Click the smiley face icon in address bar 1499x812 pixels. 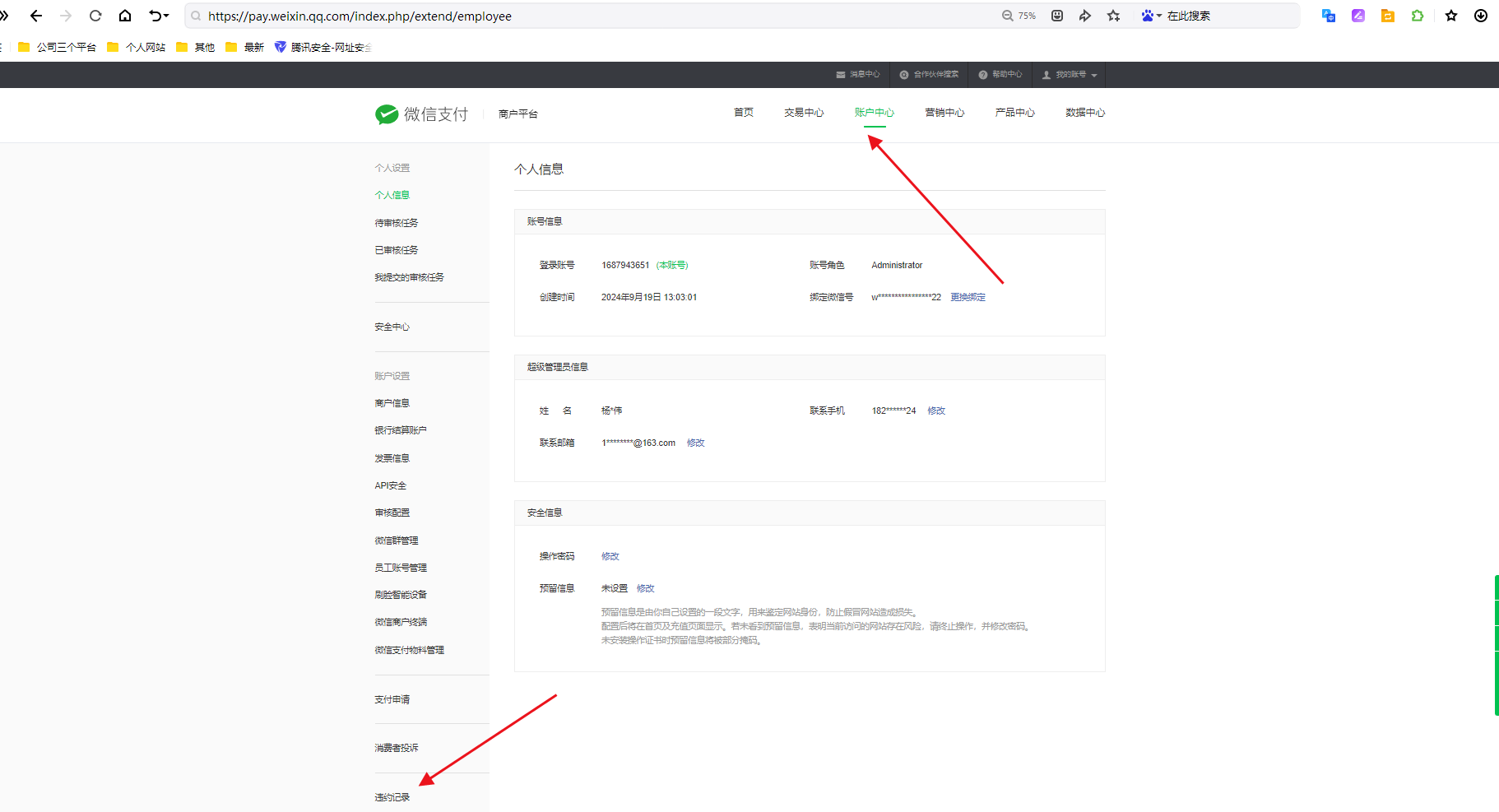1057,16
